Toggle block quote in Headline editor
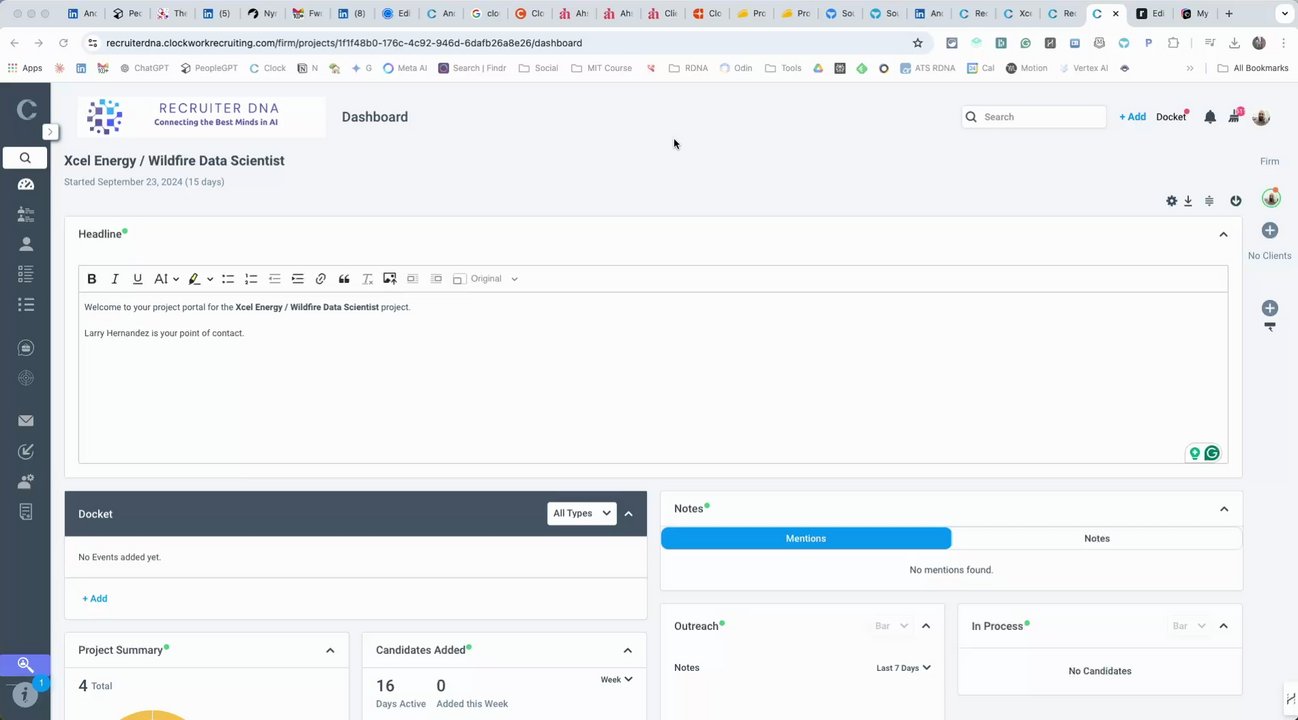1298x720 pixels. coord(344,279)
